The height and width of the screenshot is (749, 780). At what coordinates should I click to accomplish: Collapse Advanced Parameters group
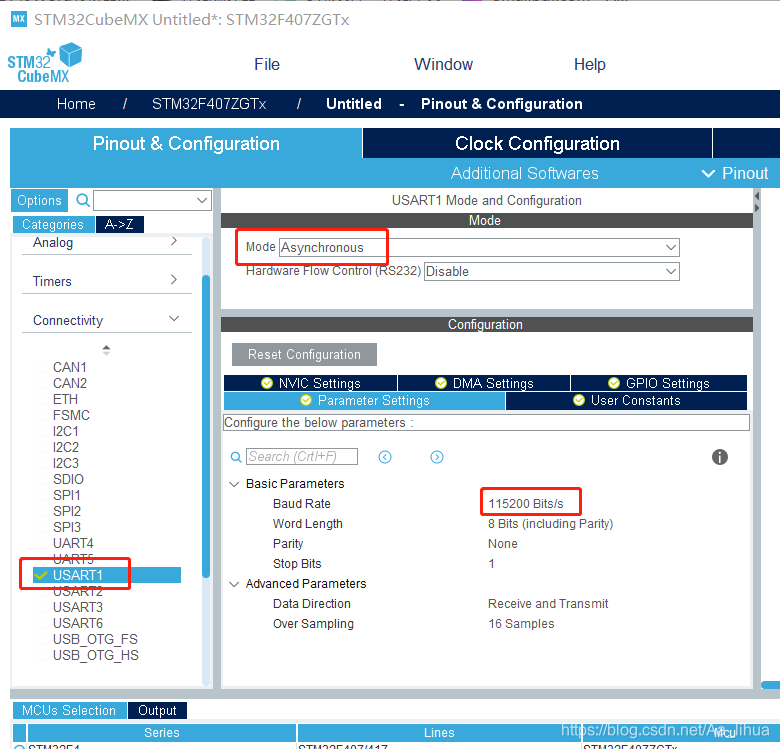[234, 584]
